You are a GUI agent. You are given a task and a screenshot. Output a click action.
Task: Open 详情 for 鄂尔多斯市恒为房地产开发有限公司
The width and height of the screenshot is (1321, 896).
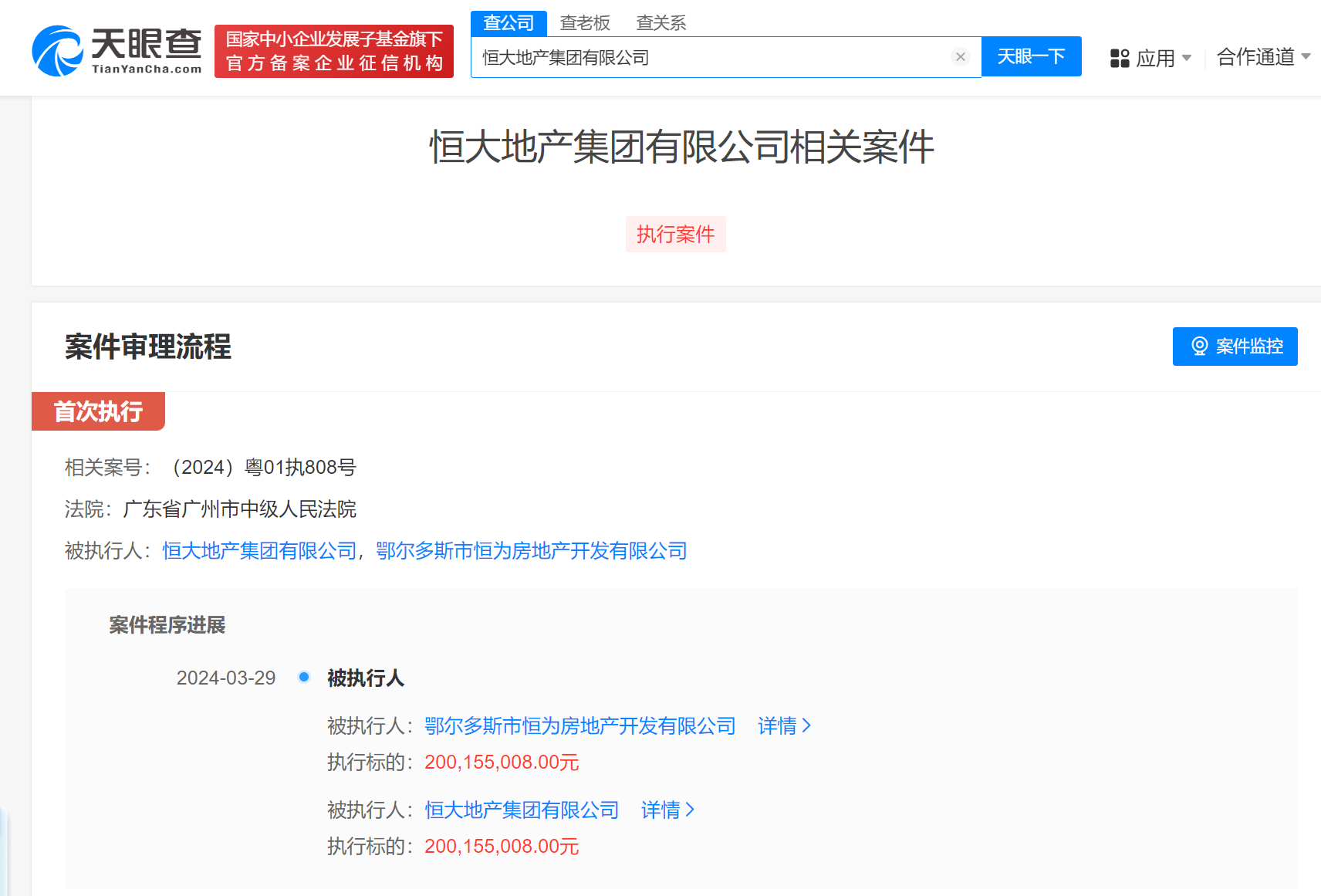coord(785,726)
